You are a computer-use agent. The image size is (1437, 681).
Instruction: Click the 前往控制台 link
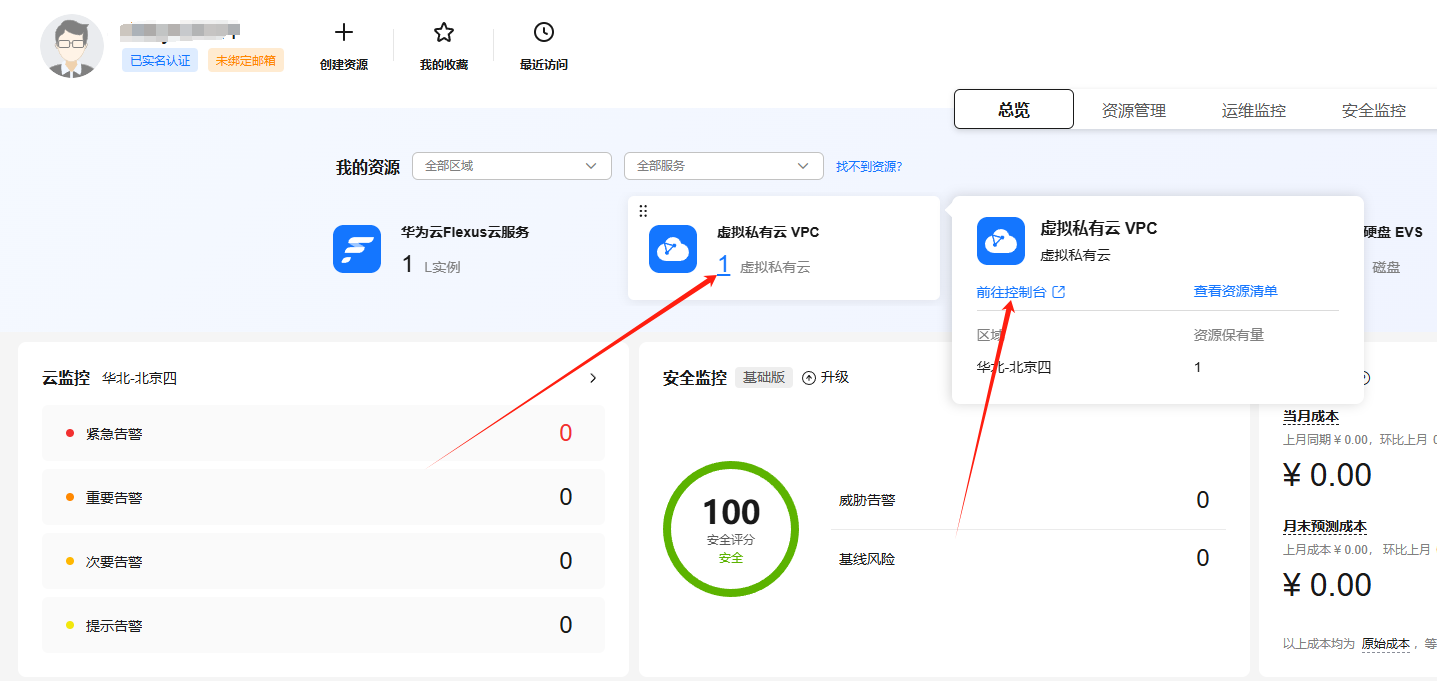(1011, 292)
